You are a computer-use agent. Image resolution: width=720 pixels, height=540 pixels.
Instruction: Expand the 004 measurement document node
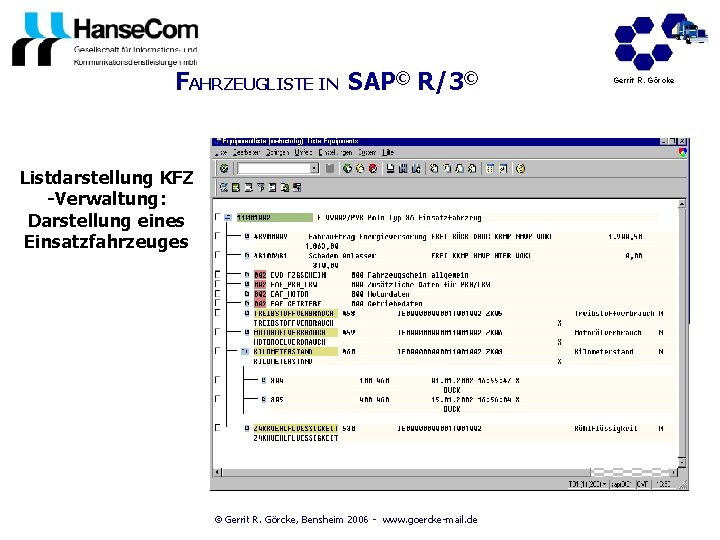coord(264,380)
